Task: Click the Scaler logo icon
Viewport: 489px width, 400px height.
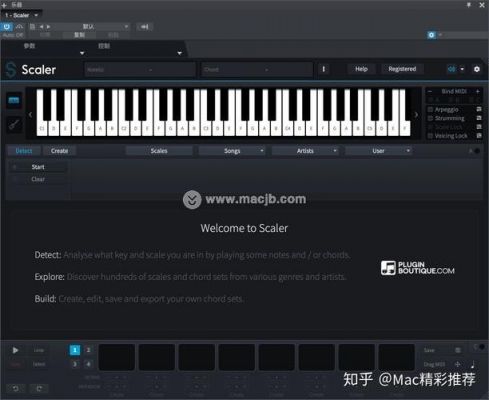Action: (x=11, y=70)
